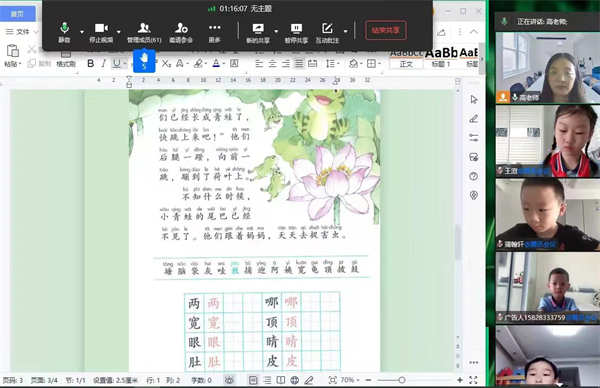The height and width of the screenshot is (388, 600).
Task: Toggle justify alignment
Action: [299, 64]
